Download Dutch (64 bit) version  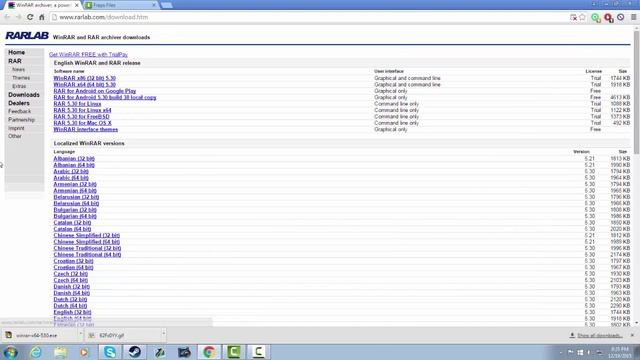pos(70,306)
